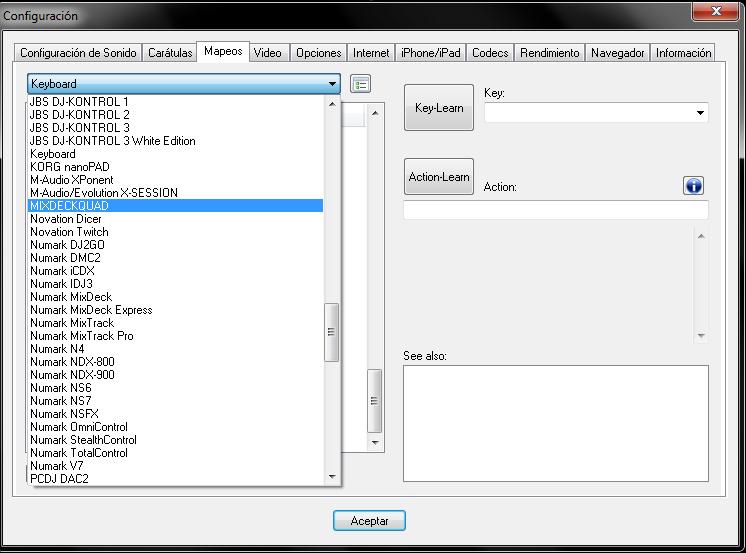Select Numark MixDeck Express
The height and width of the screenshot is (553, 746).
(176, 310)
